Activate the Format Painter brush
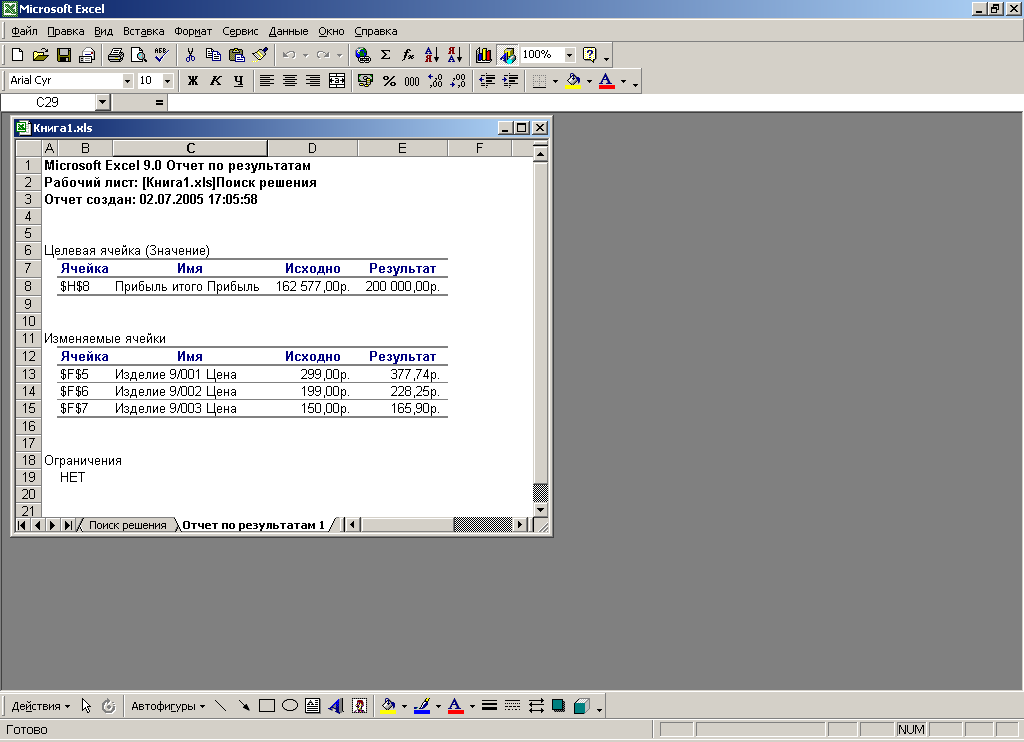This screenshot has height=742, width=1024. click(260, 55)
